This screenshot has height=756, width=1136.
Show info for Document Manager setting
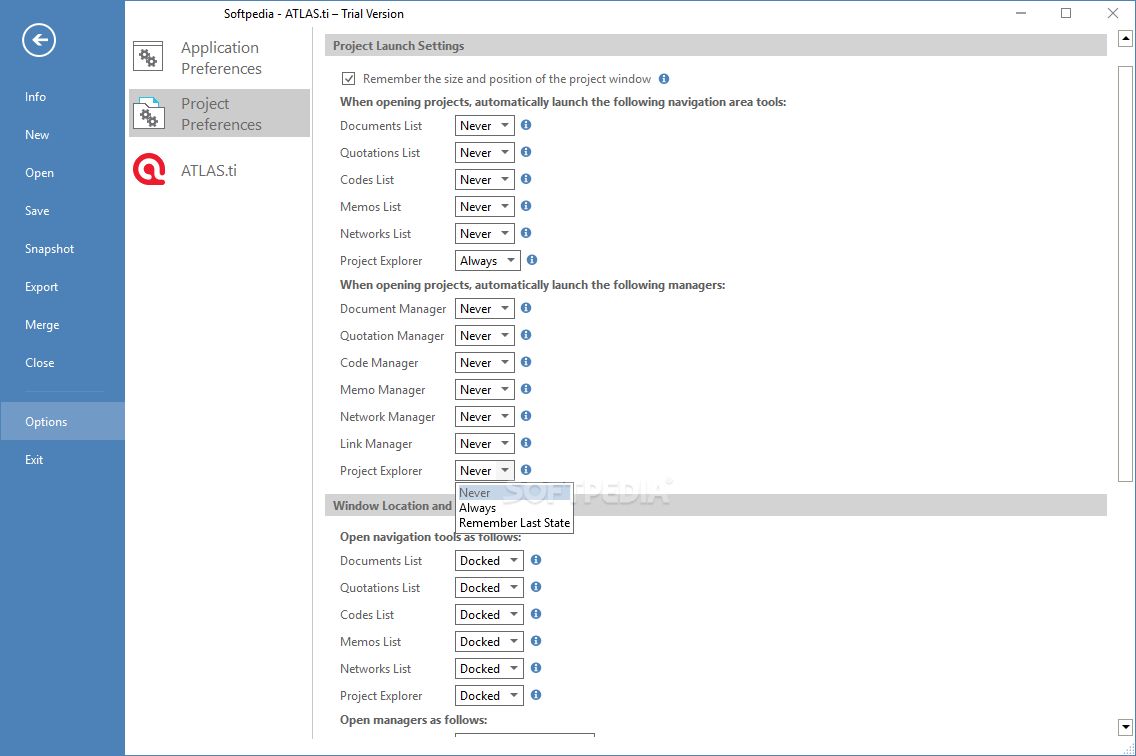click(526, 307)
